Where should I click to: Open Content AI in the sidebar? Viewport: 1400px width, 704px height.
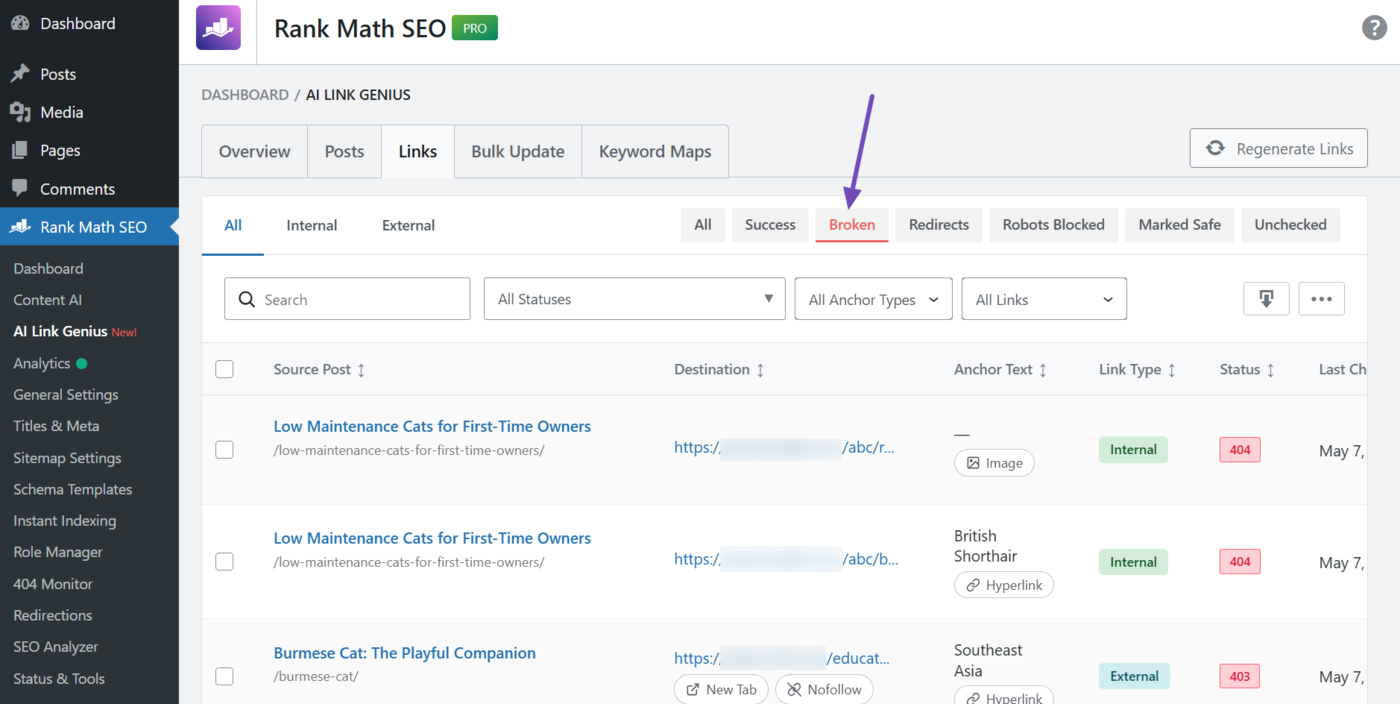(48, 300)
